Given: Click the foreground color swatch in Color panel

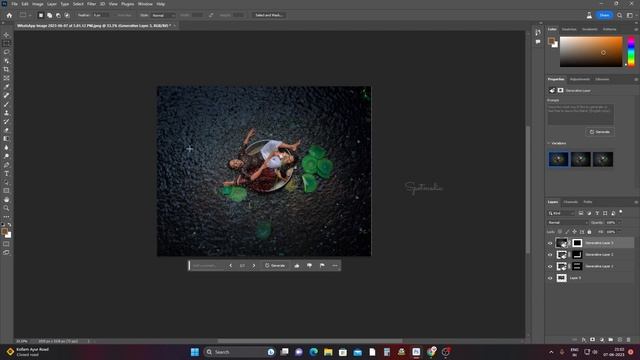Looking at the screenshot, I should (x=551, y=41).
